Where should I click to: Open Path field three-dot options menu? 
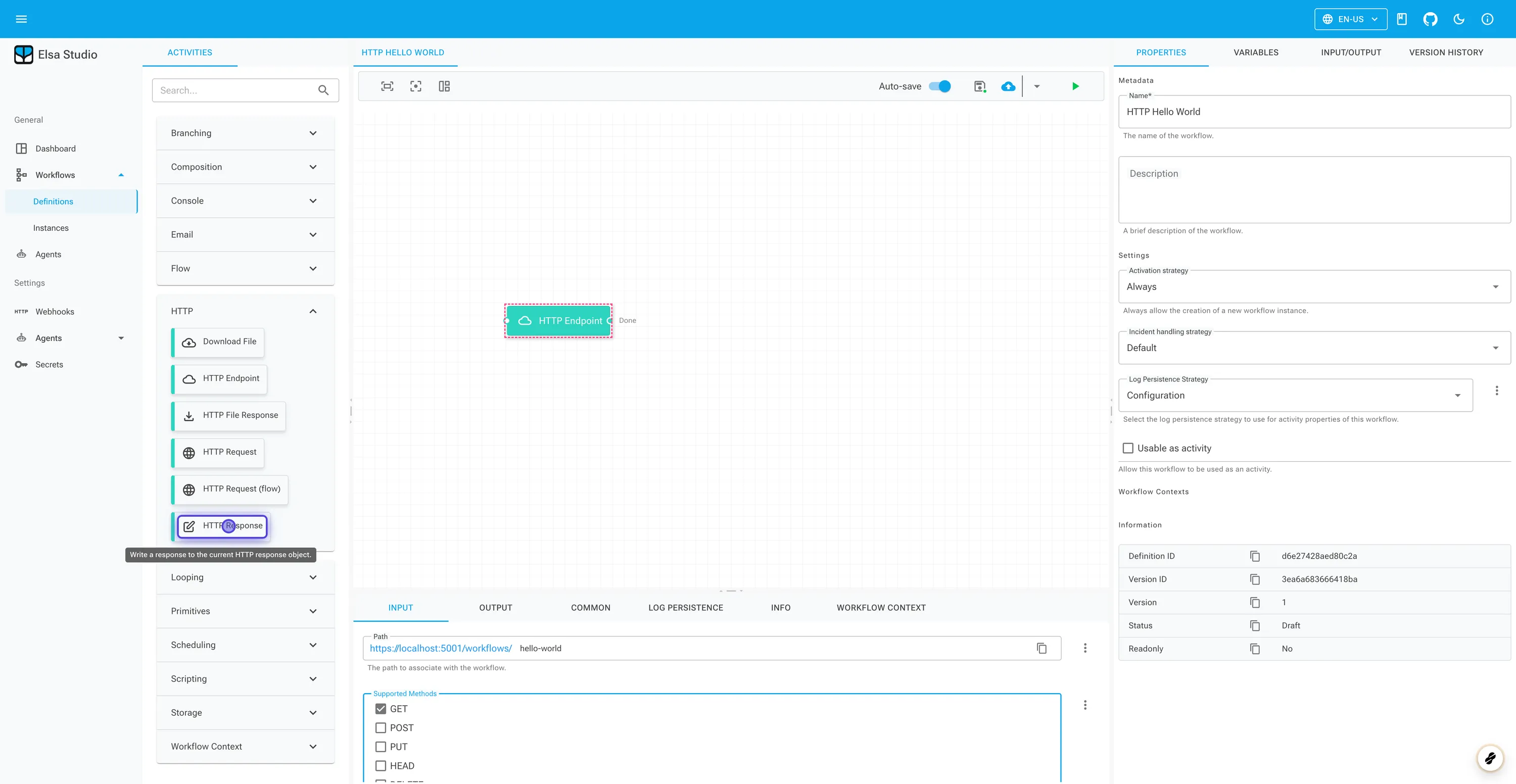click(x=1085, y=648)
